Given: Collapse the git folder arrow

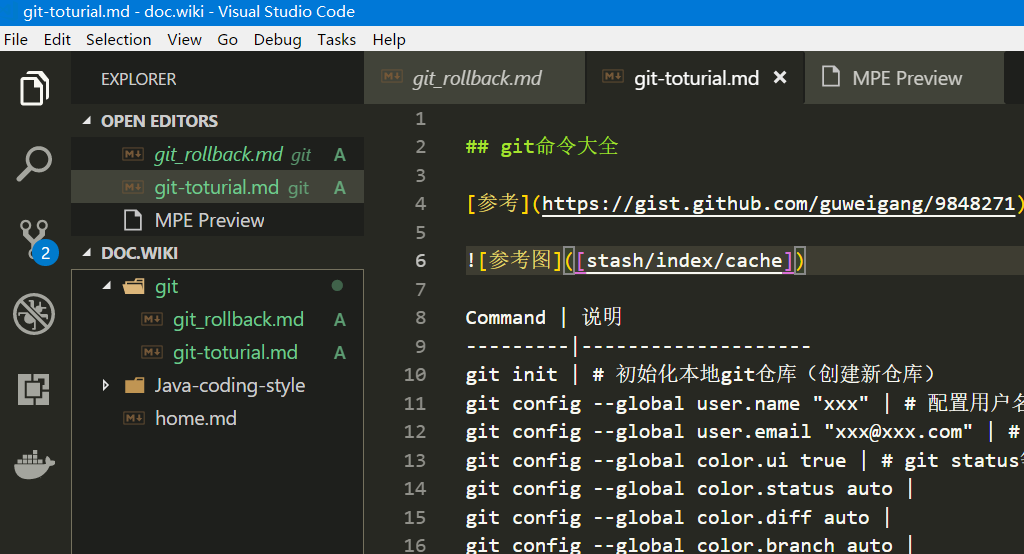Looking at the screenshot, I should coord(107,286).
